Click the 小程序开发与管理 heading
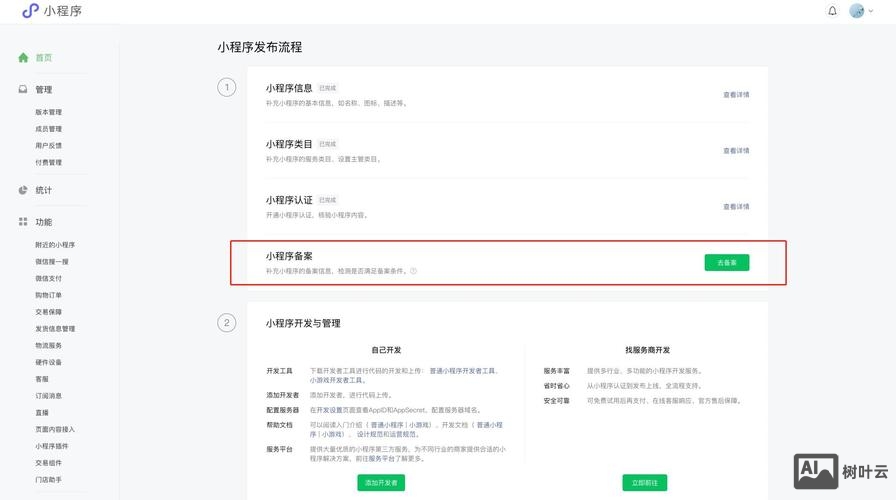The image size is (896, 500). pos(303,323)
